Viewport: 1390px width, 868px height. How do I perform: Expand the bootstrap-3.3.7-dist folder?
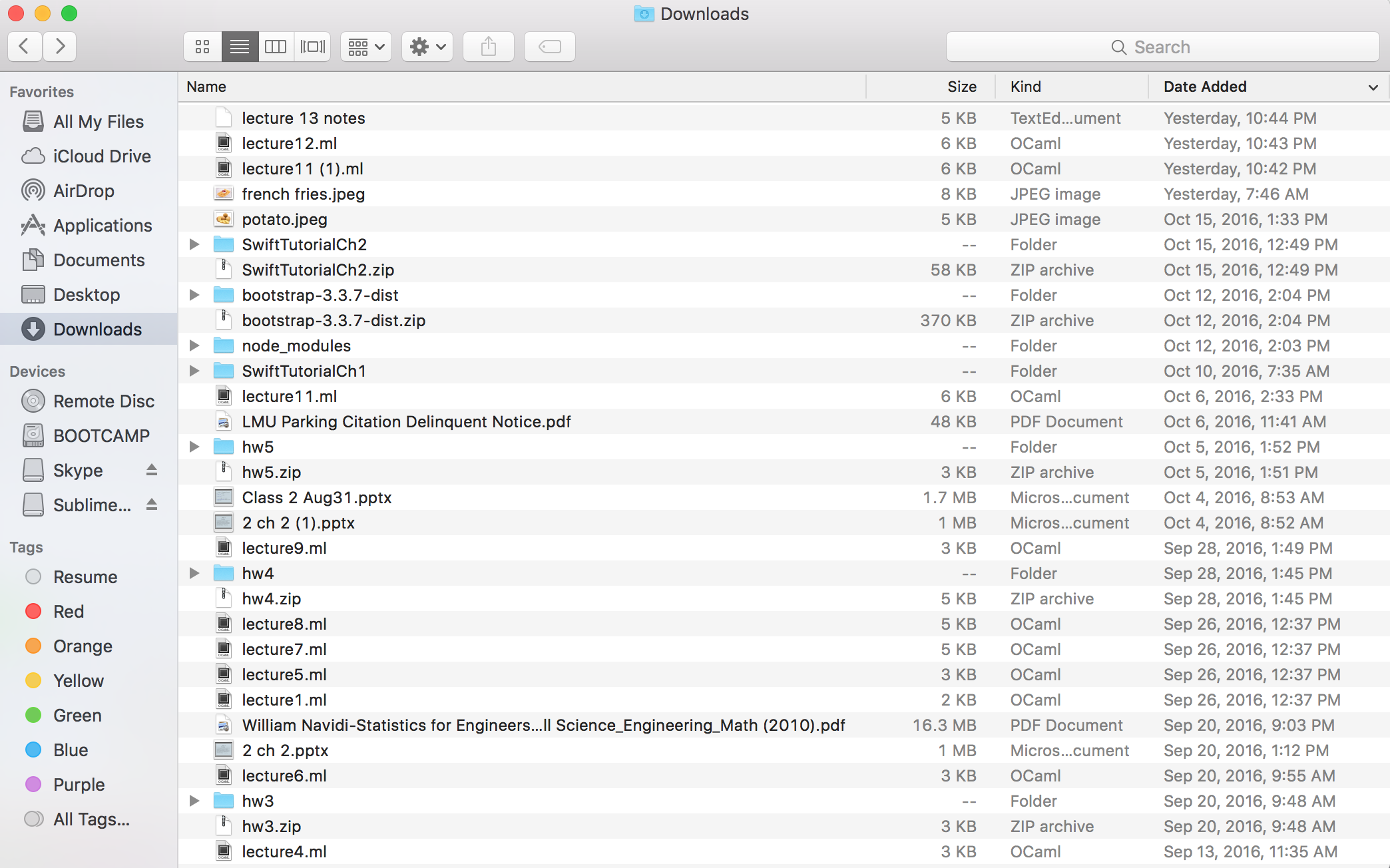(x=194, y=295)
